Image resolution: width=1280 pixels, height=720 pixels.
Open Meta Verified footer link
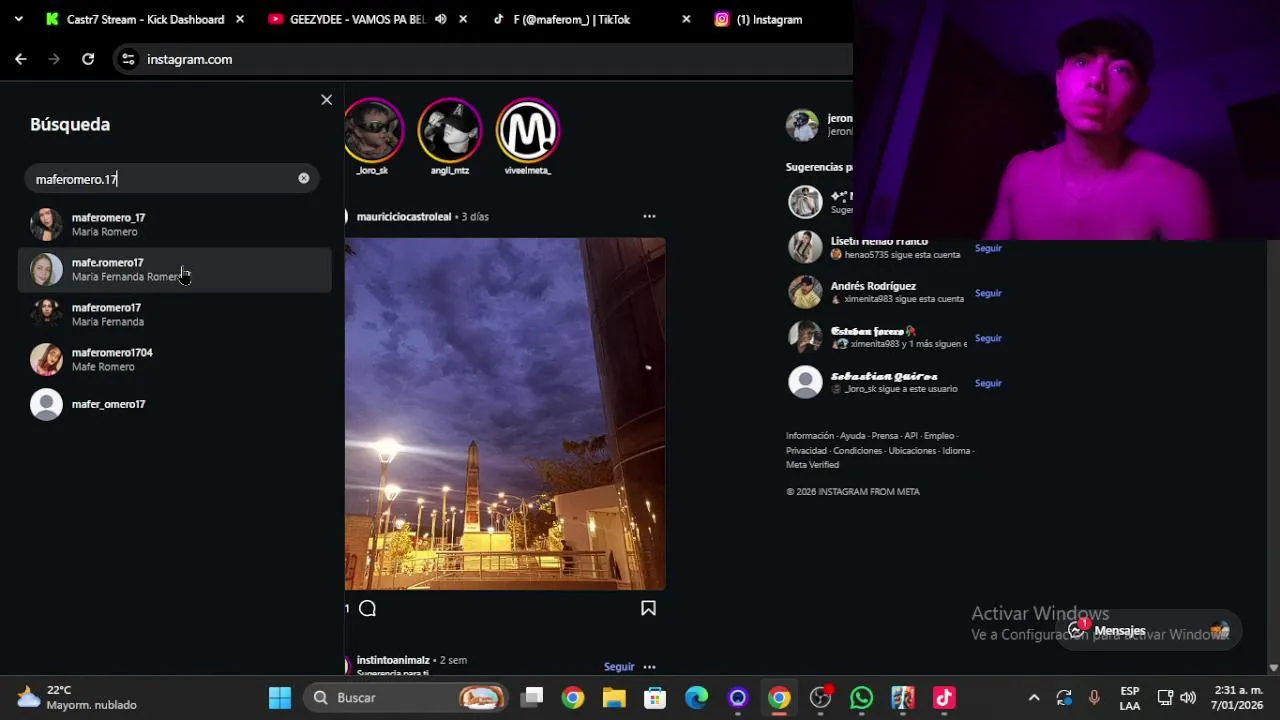click(x=812, y=465)
